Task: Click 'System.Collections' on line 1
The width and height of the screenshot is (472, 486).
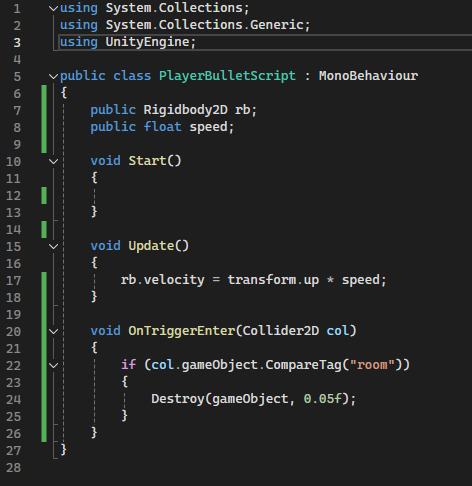Action: [x=174, y=8]
